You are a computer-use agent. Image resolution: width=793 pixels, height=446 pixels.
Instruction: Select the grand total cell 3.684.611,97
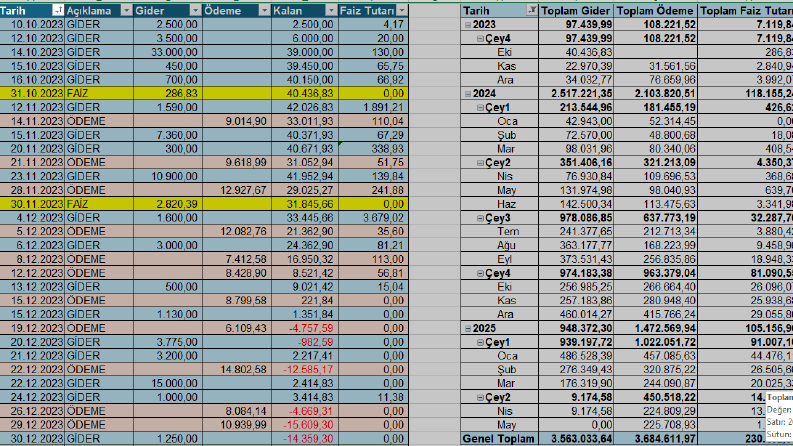pos(655,439)
